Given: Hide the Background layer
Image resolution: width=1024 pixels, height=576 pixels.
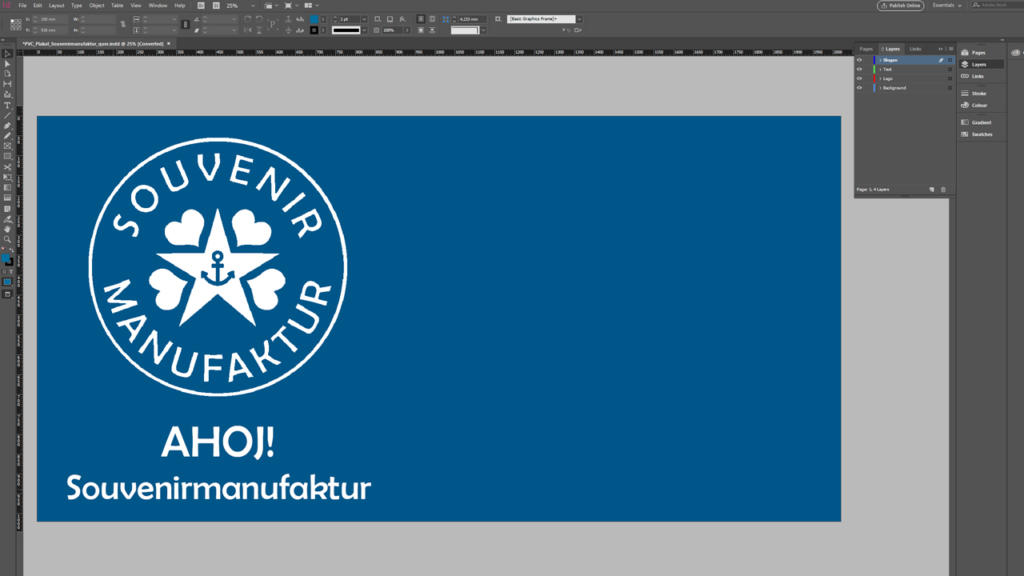Looking at the screenshot, I should 859,88.
